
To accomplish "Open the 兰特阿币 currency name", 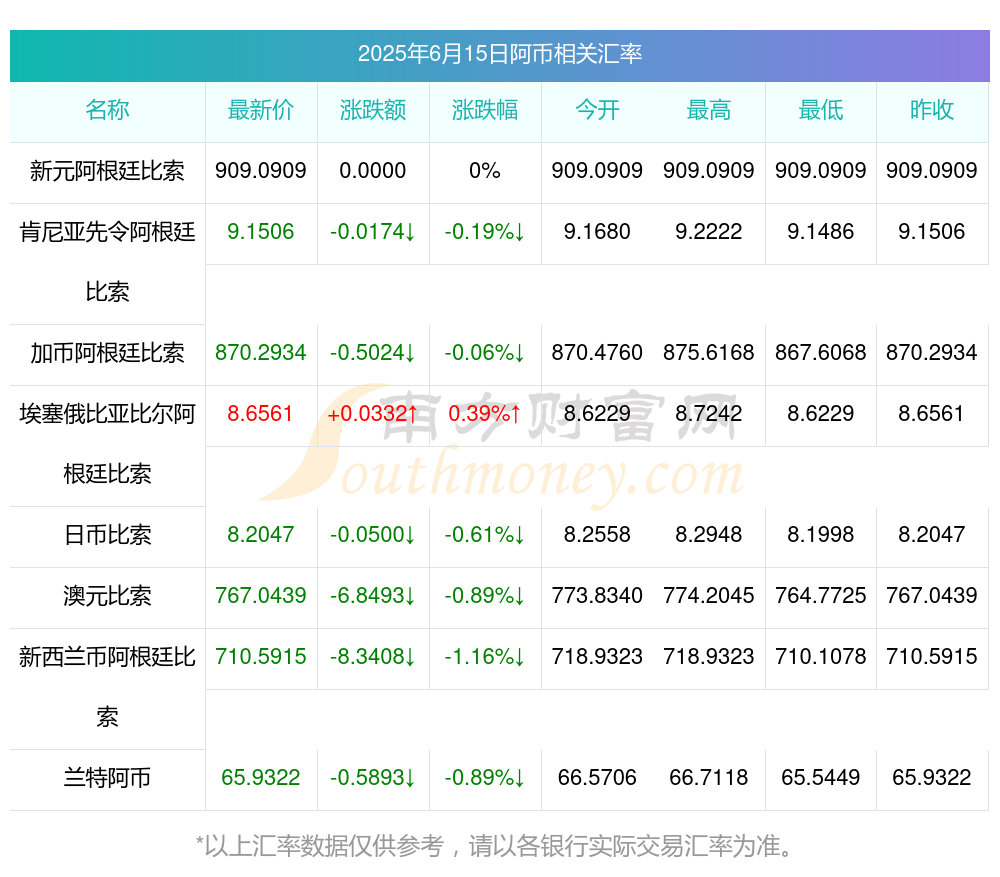I will (107, 778).
